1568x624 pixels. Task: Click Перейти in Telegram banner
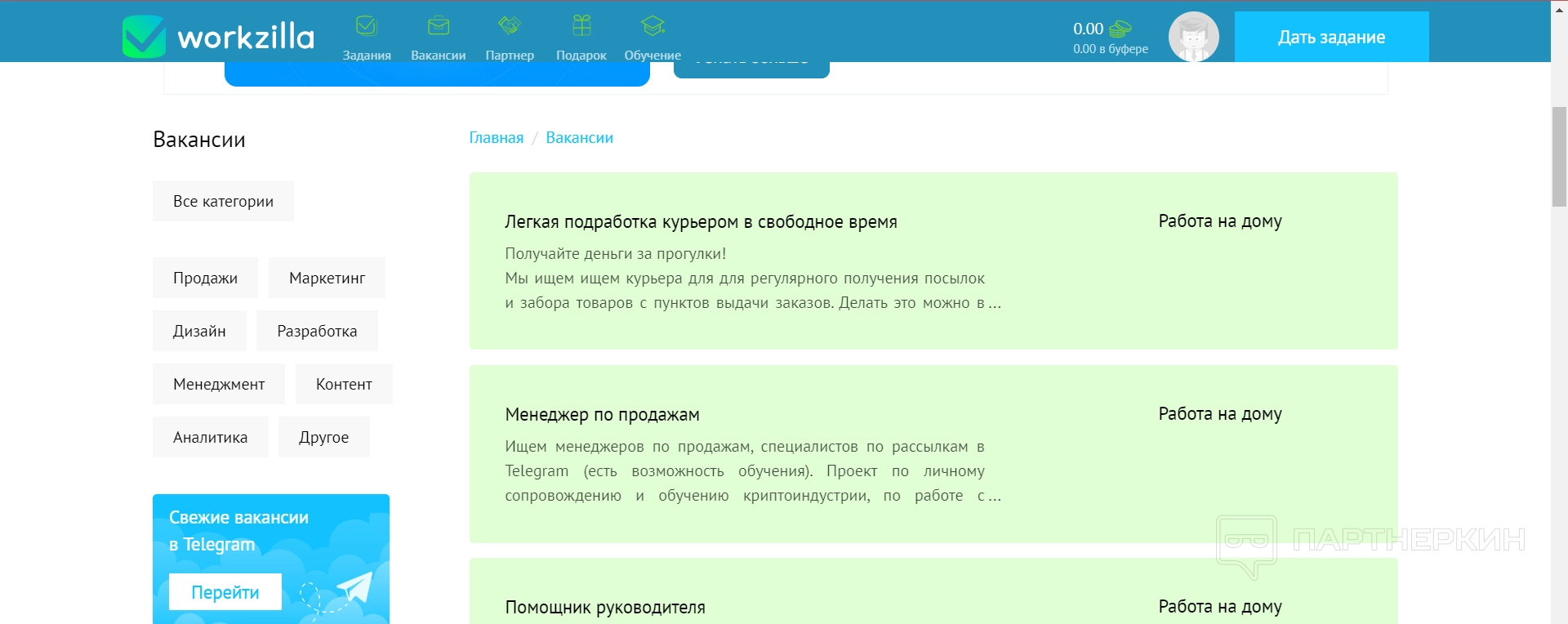(x=225, y=592)
